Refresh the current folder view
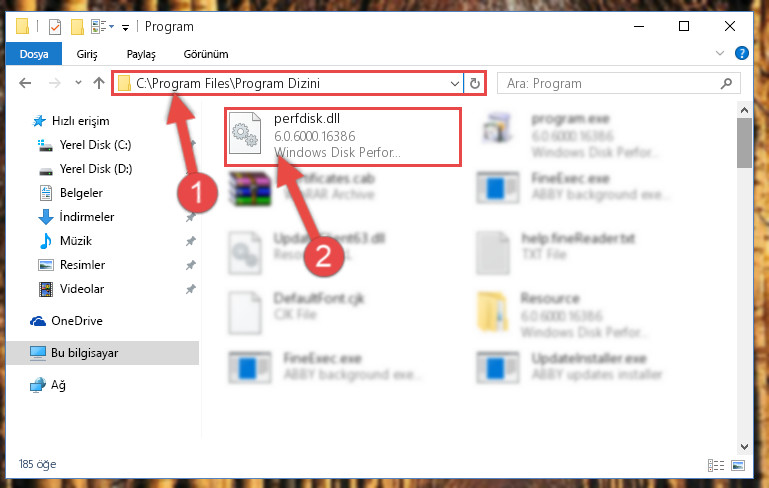 point(474,83)
